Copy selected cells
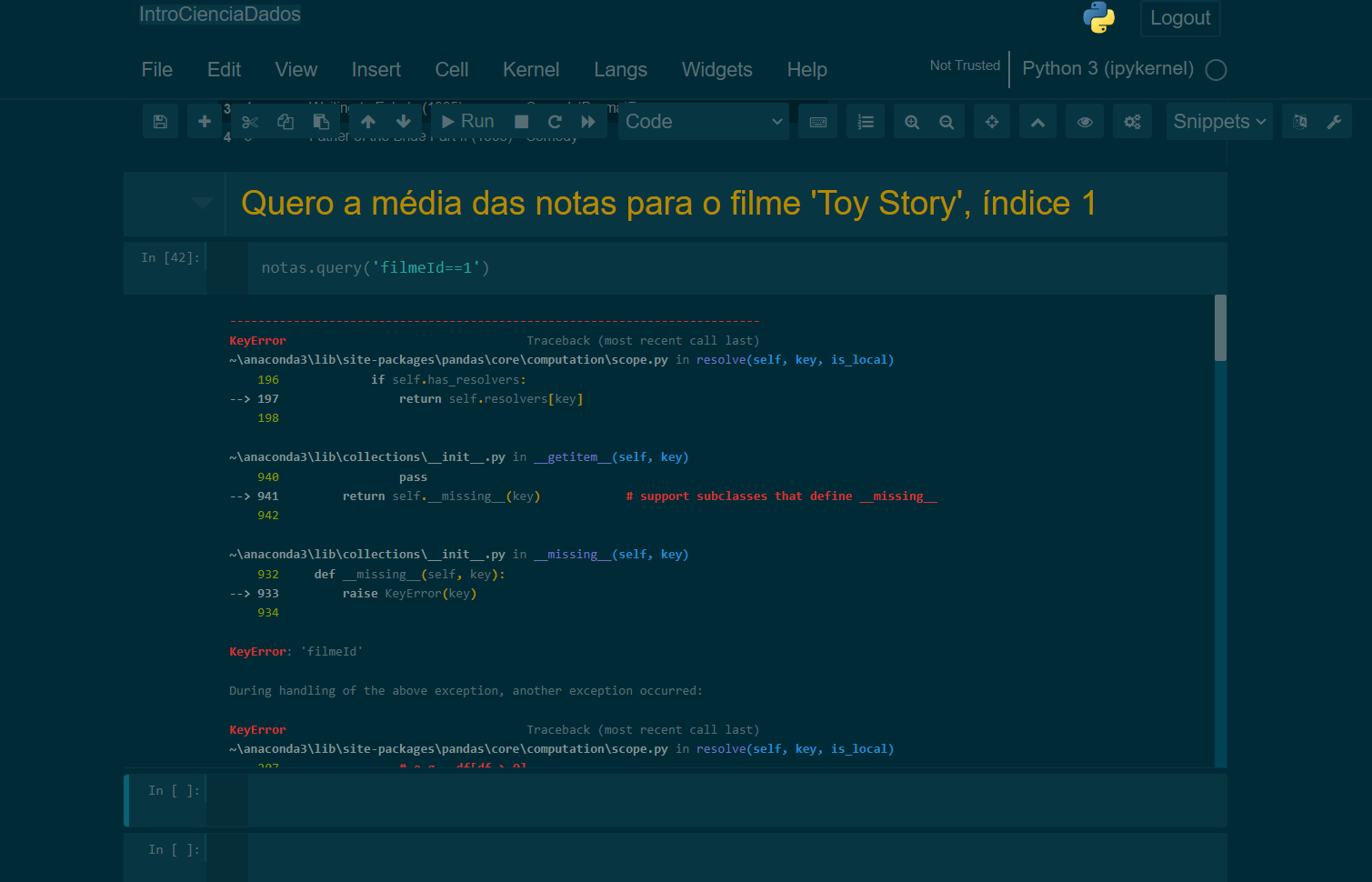1372x882 pixels. (x=285, y=122)
